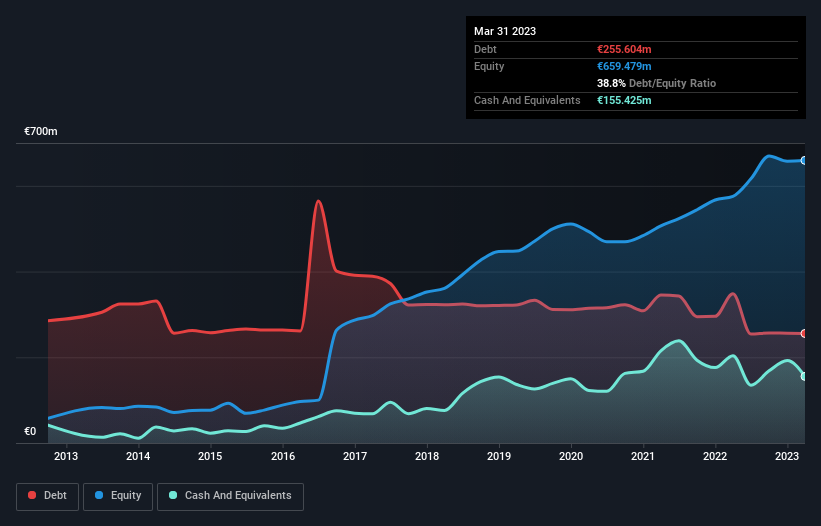Click the Equity value €659.479m
Image resolution: width=821 pixels, height=526 pixels.
point(624,66)
